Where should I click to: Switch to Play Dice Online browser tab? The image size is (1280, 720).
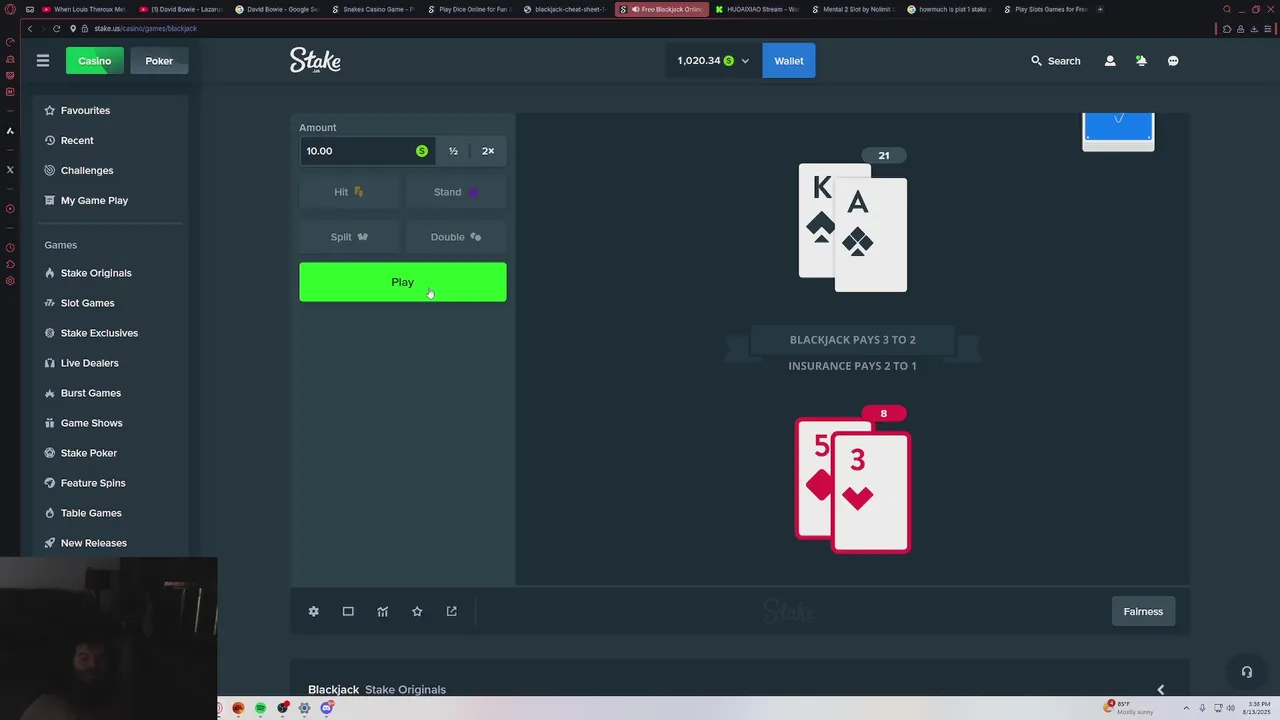[469, 9]
